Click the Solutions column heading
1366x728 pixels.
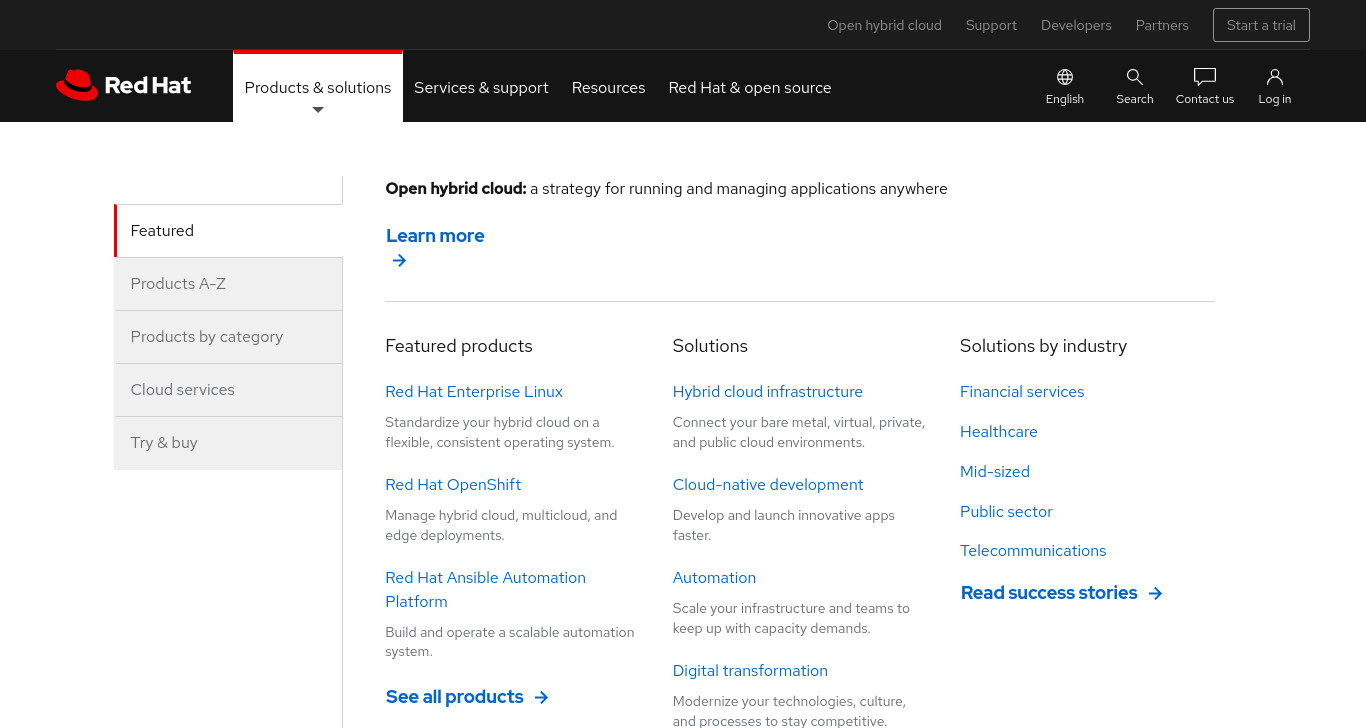pyautogui.click(x=710, y=346)
